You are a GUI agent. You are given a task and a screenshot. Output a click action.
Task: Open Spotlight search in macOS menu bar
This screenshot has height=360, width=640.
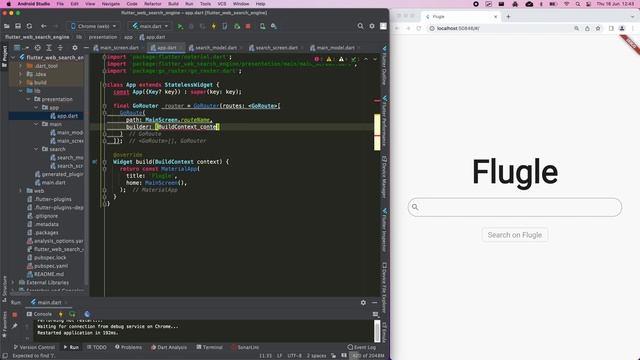point(578,4)
